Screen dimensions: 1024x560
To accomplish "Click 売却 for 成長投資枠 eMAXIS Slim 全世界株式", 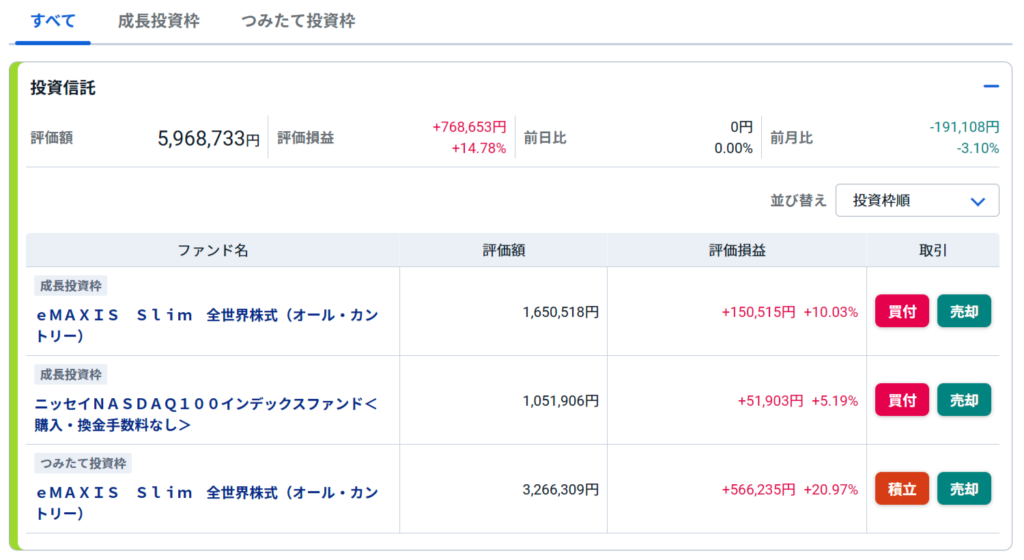I will pos(964,311).
